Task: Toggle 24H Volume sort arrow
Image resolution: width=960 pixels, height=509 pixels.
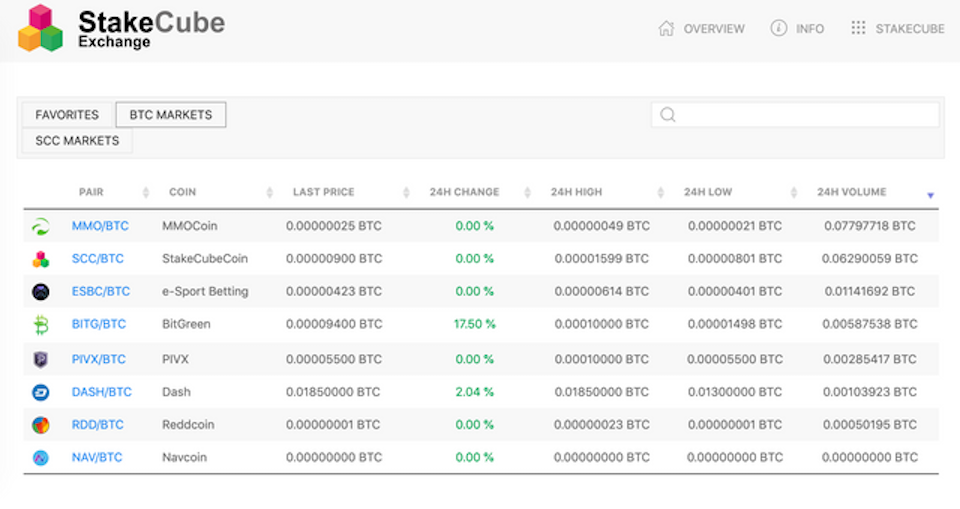Action: pyautogui.click(x=930, y=195)
